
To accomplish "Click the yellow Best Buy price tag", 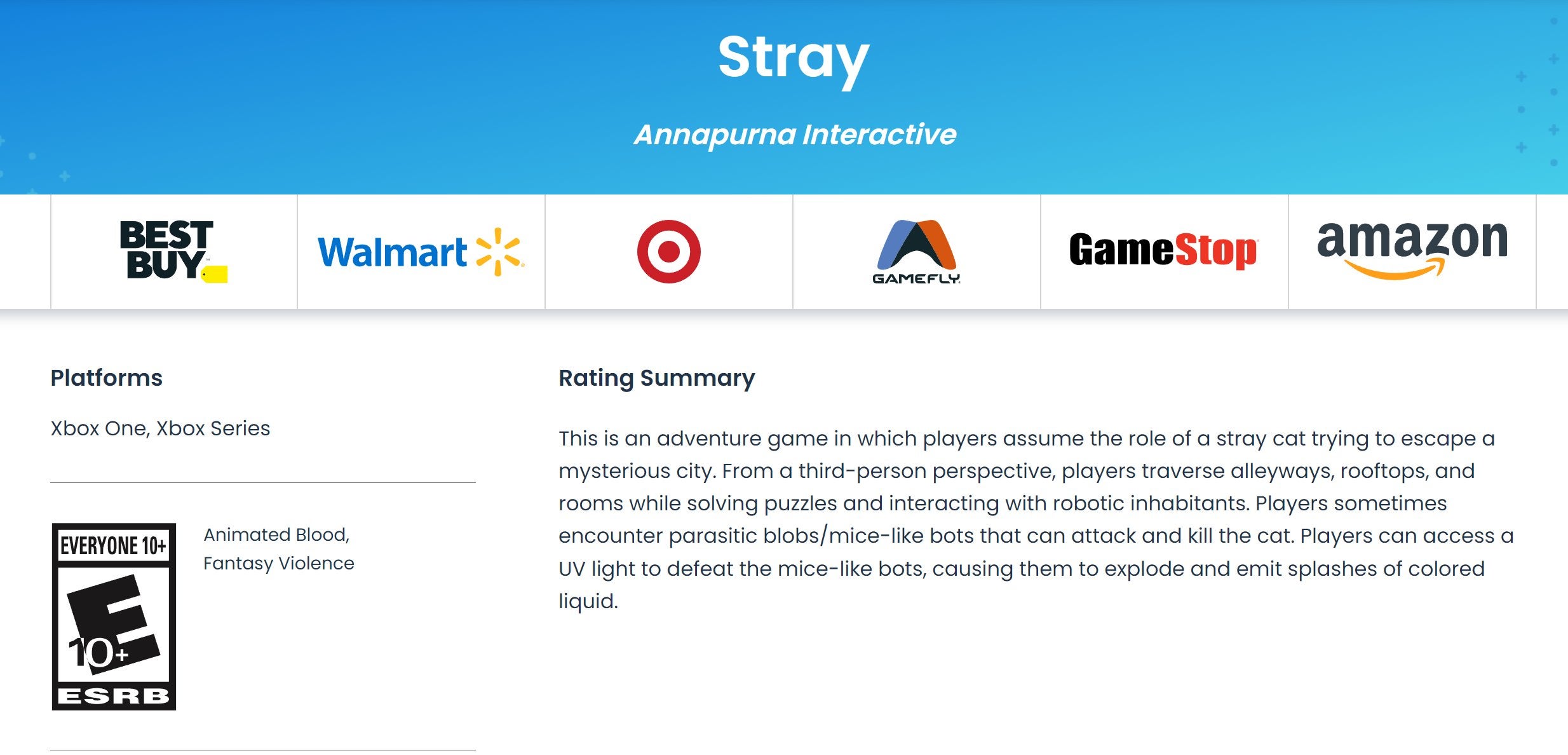I will [x=215, y=275].
